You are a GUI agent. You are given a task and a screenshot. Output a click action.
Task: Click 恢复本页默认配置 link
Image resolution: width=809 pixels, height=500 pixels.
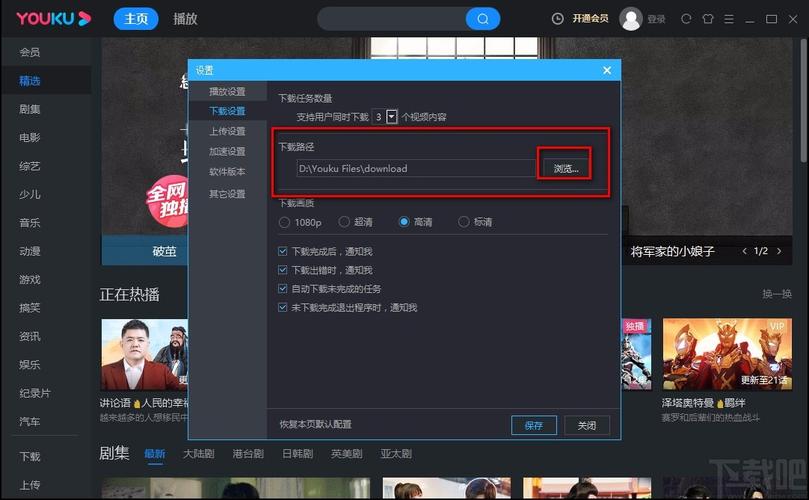tap(315, 424)
